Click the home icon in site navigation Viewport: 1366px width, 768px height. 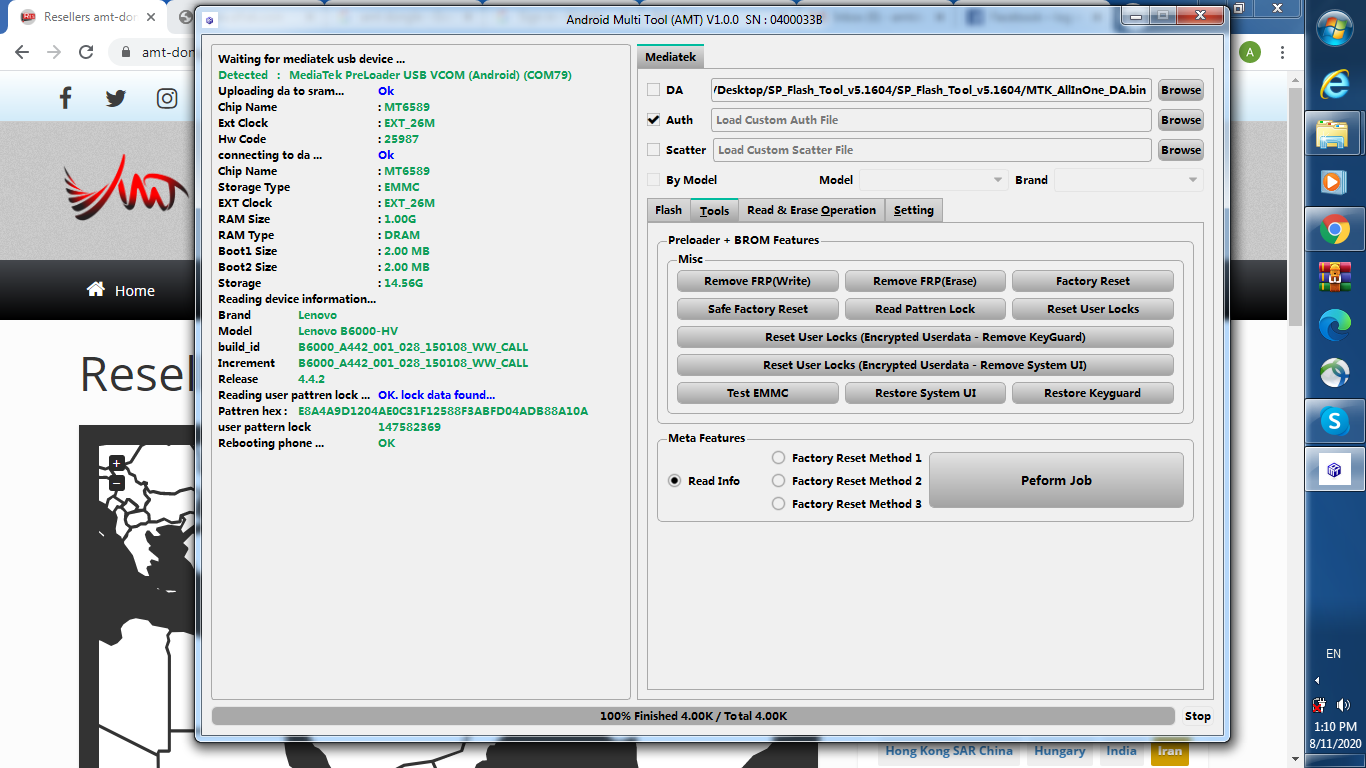click(96, 289)
